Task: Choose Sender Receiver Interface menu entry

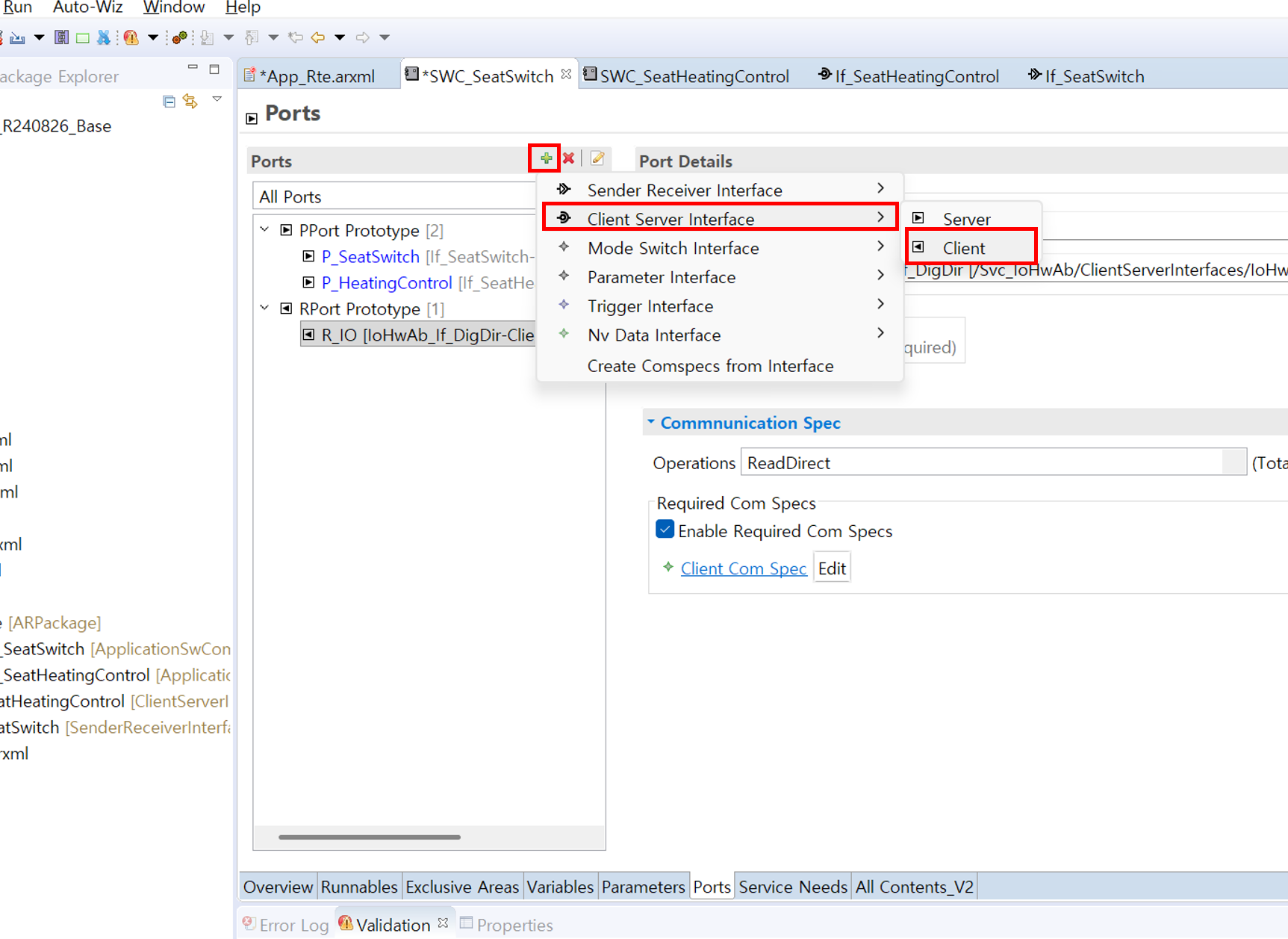Action: pyautogui.click(x=684, y=190)
